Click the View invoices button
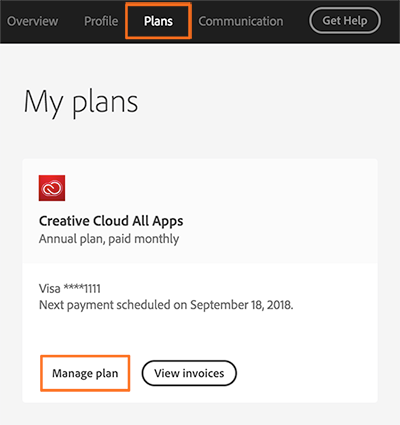This screenshot has height=425, width=400. [x=189, y=373]
